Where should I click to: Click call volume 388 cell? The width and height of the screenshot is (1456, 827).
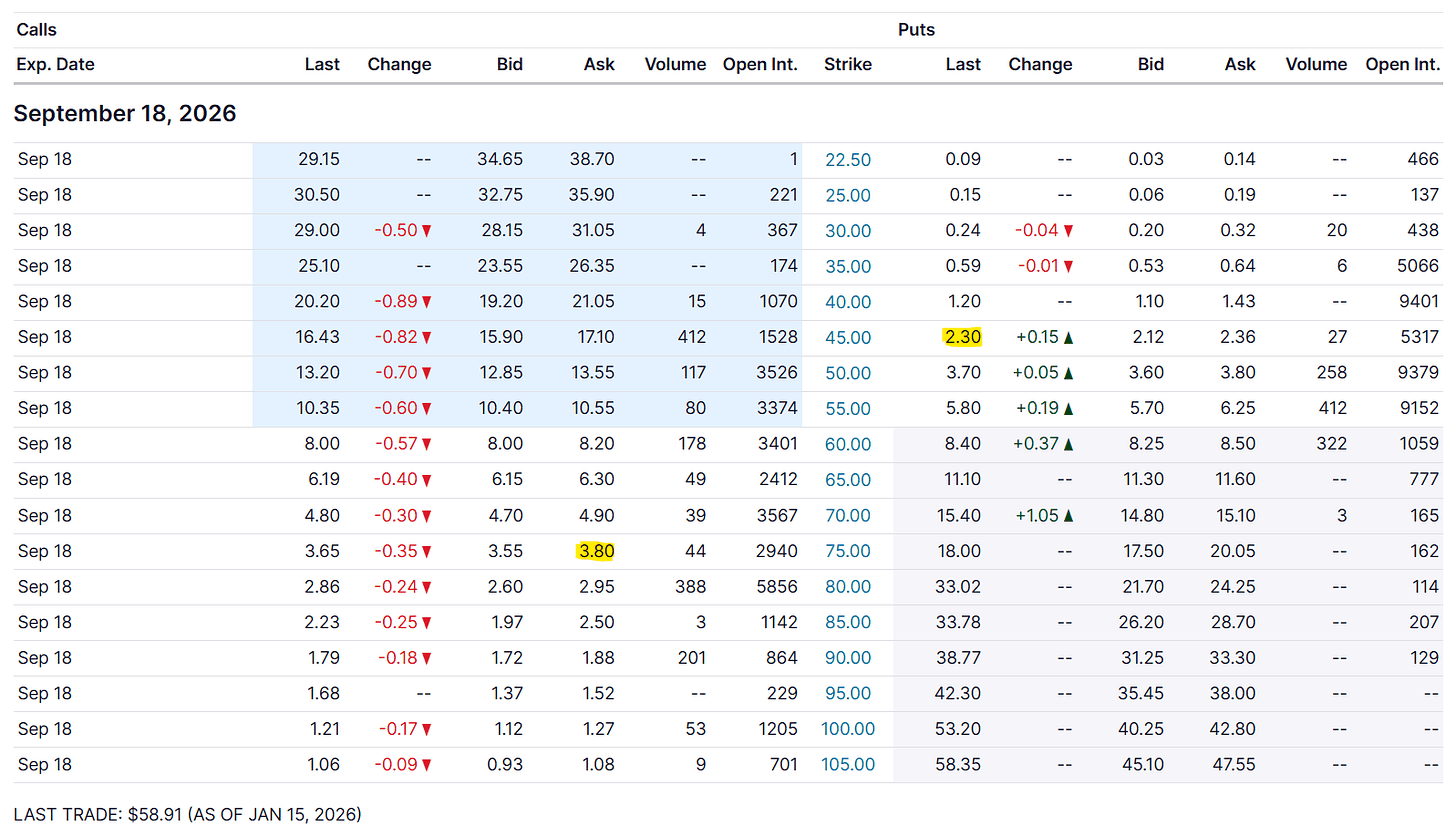690,587
